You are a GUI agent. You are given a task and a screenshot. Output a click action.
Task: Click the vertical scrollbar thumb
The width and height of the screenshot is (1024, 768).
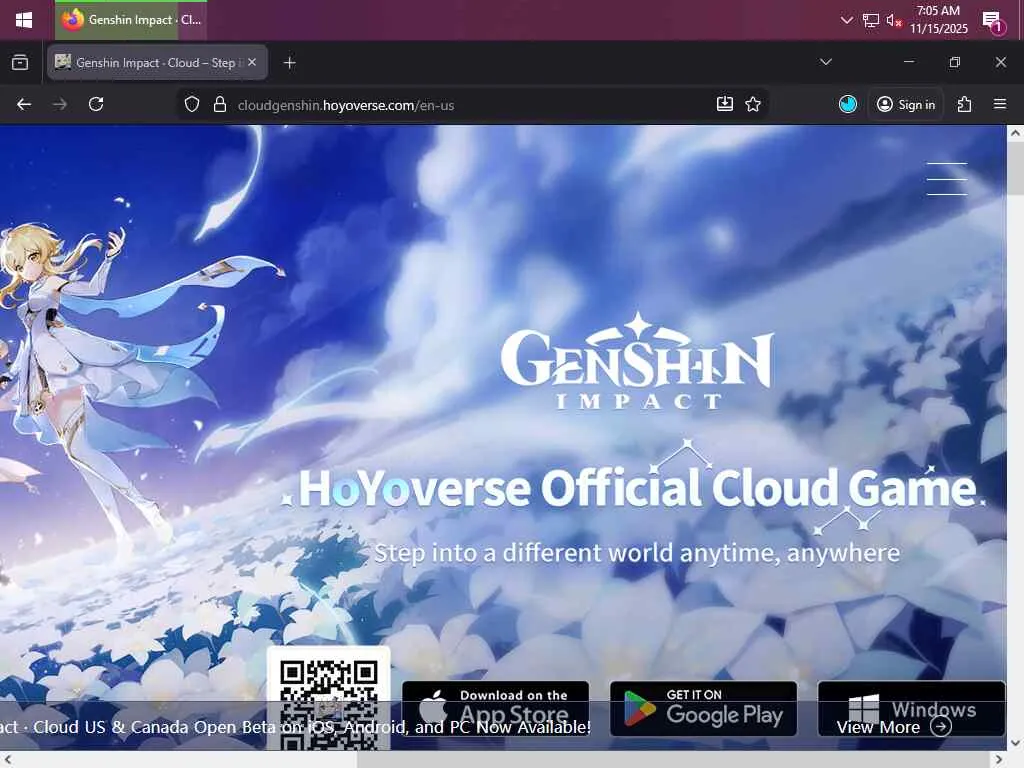coord(1016,168)
